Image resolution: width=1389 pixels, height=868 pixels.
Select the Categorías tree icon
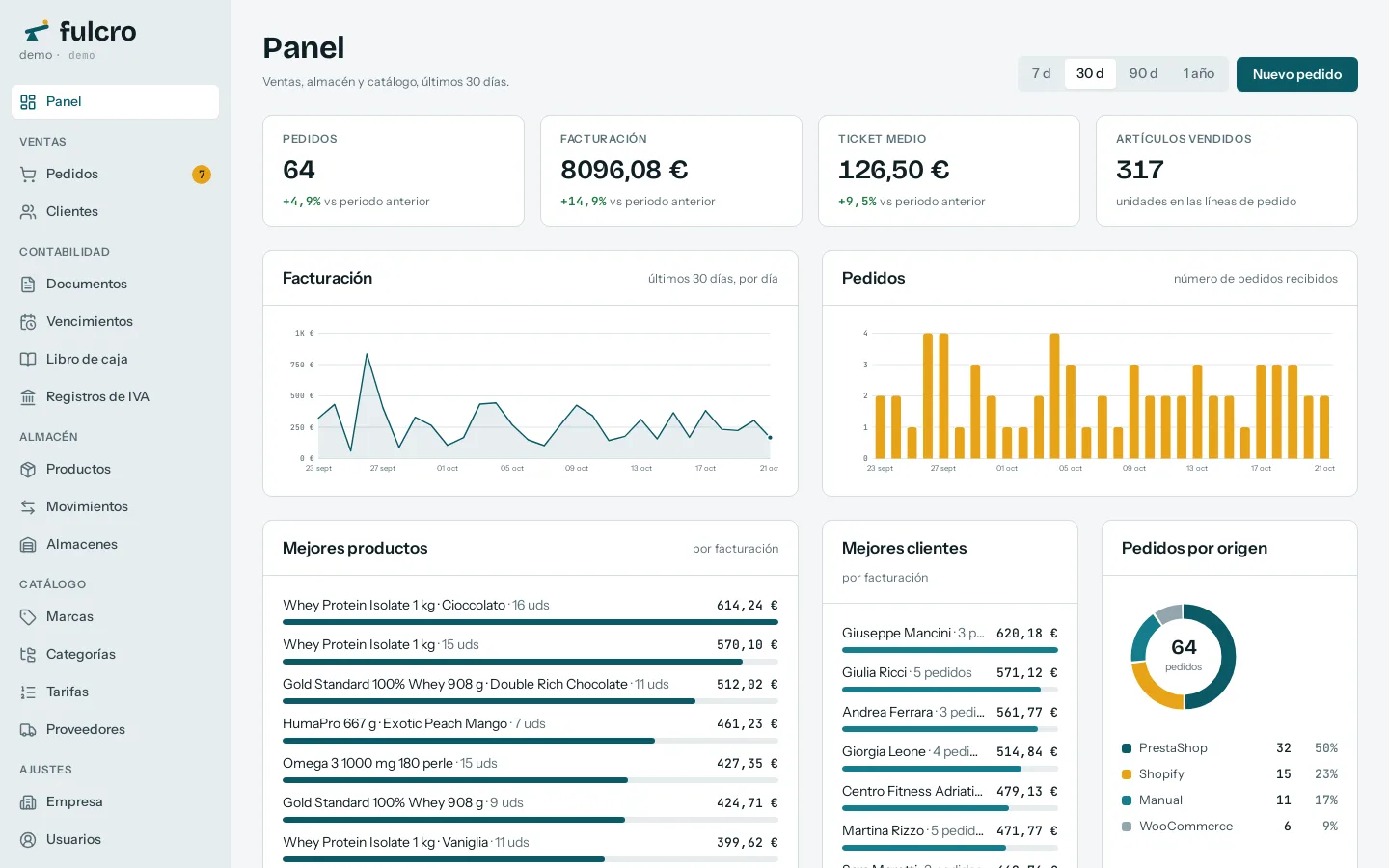[28, 655]
